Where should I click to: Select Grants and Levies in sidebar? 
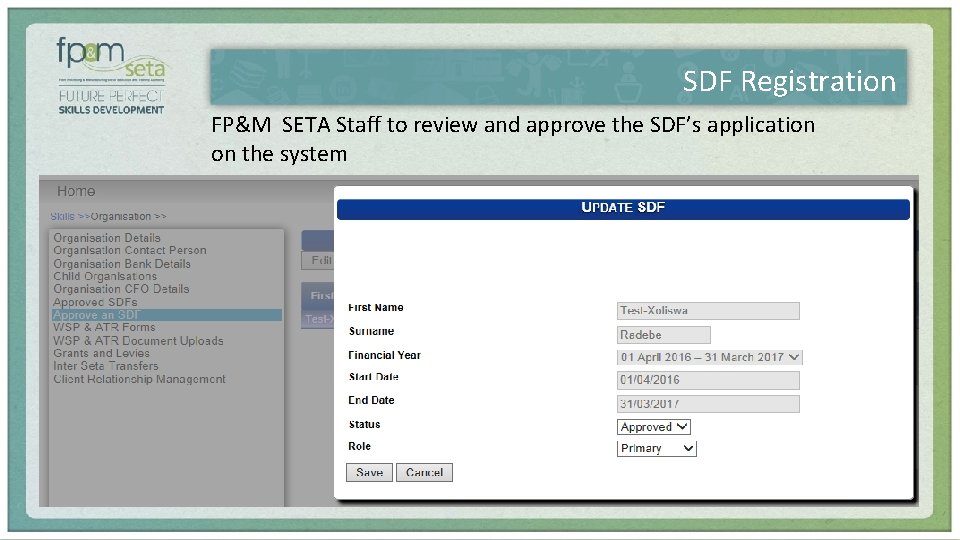click(101, 353)
